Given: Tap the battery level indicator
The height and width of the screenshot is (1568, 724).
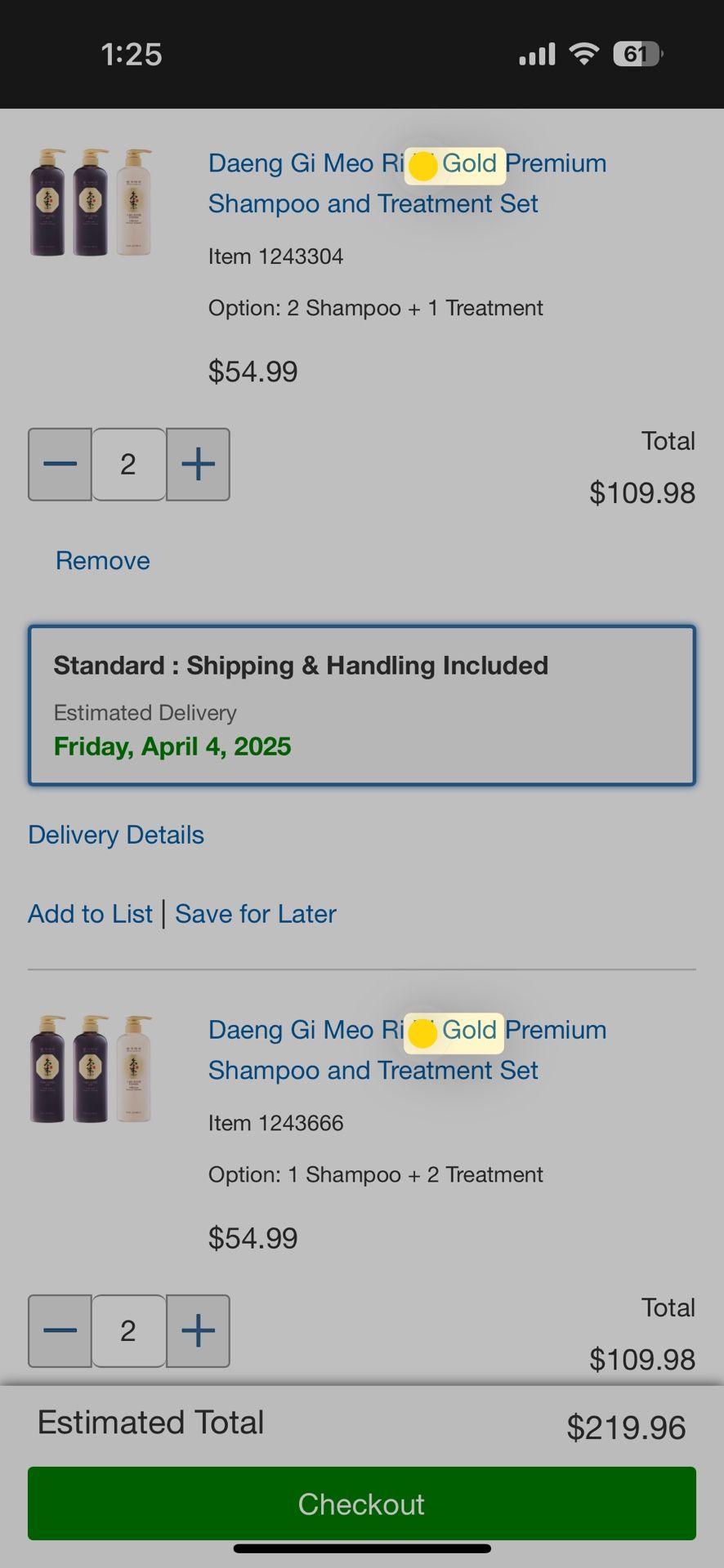Looking at the screenshot, I should pos(637,54).
